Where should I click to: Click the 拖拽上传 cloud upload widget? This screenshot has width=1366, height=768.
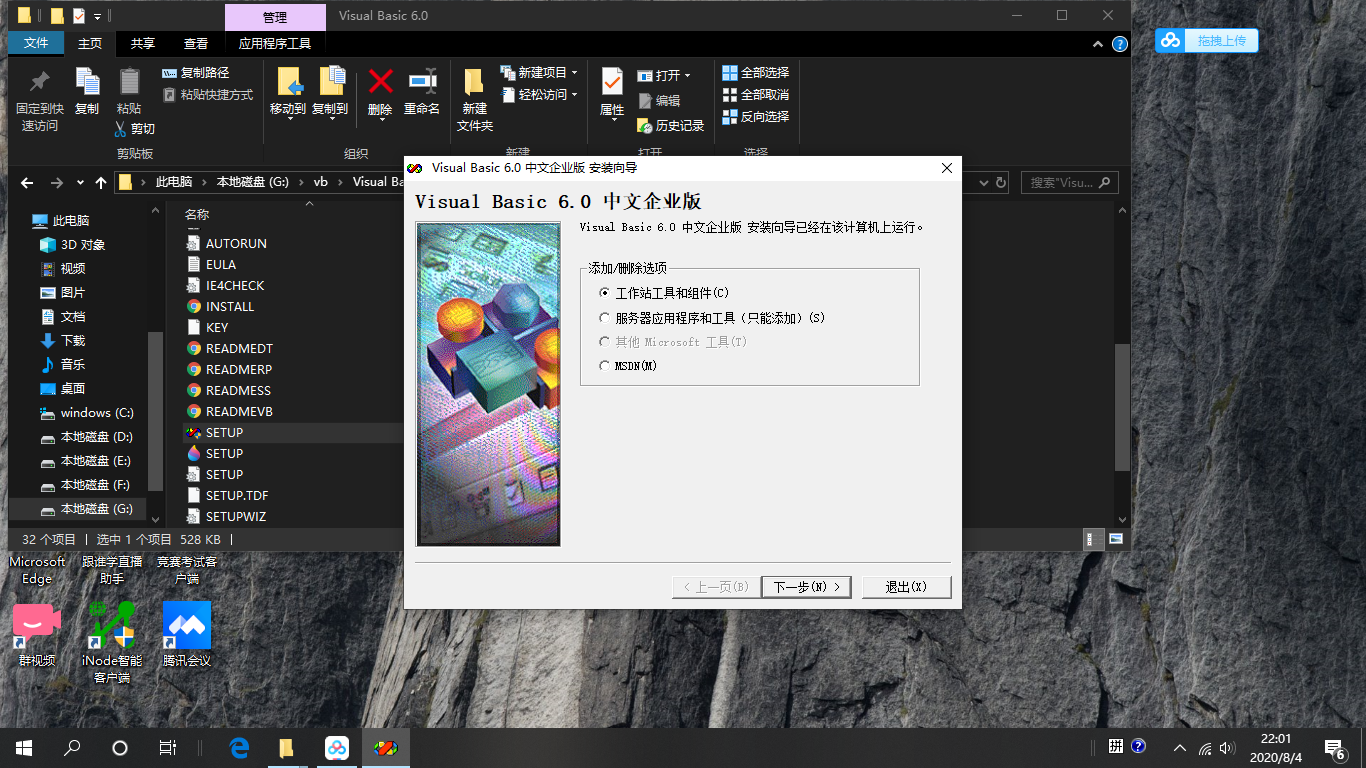1207,40
